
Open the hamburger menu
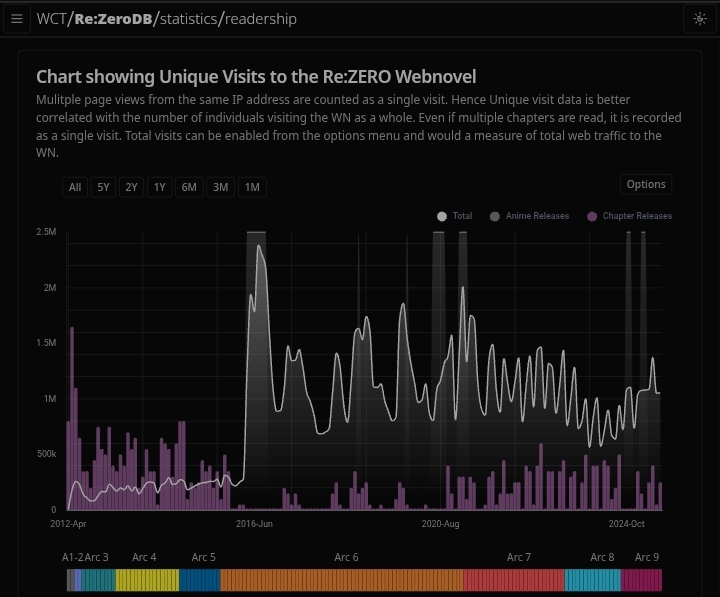(17, 19)
